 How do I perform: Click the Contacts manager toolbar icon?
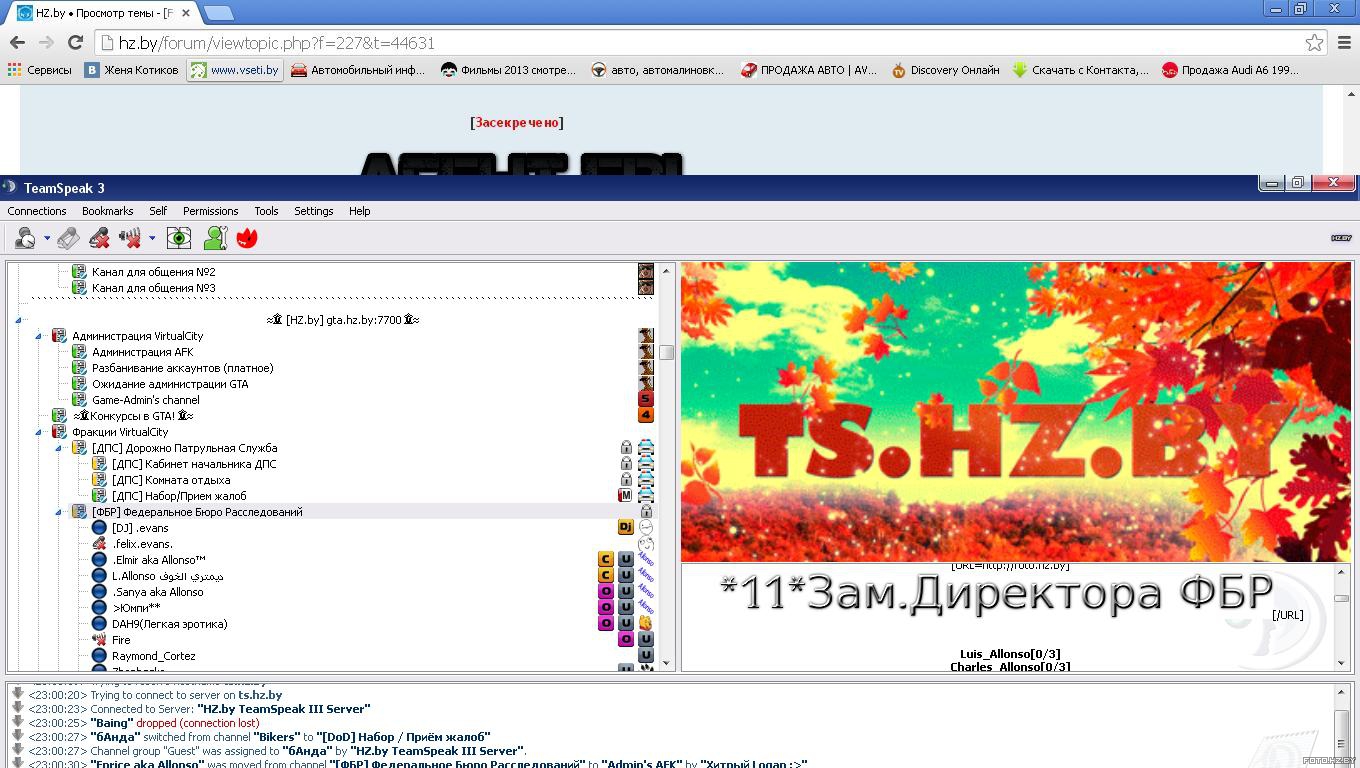point(216,238)
